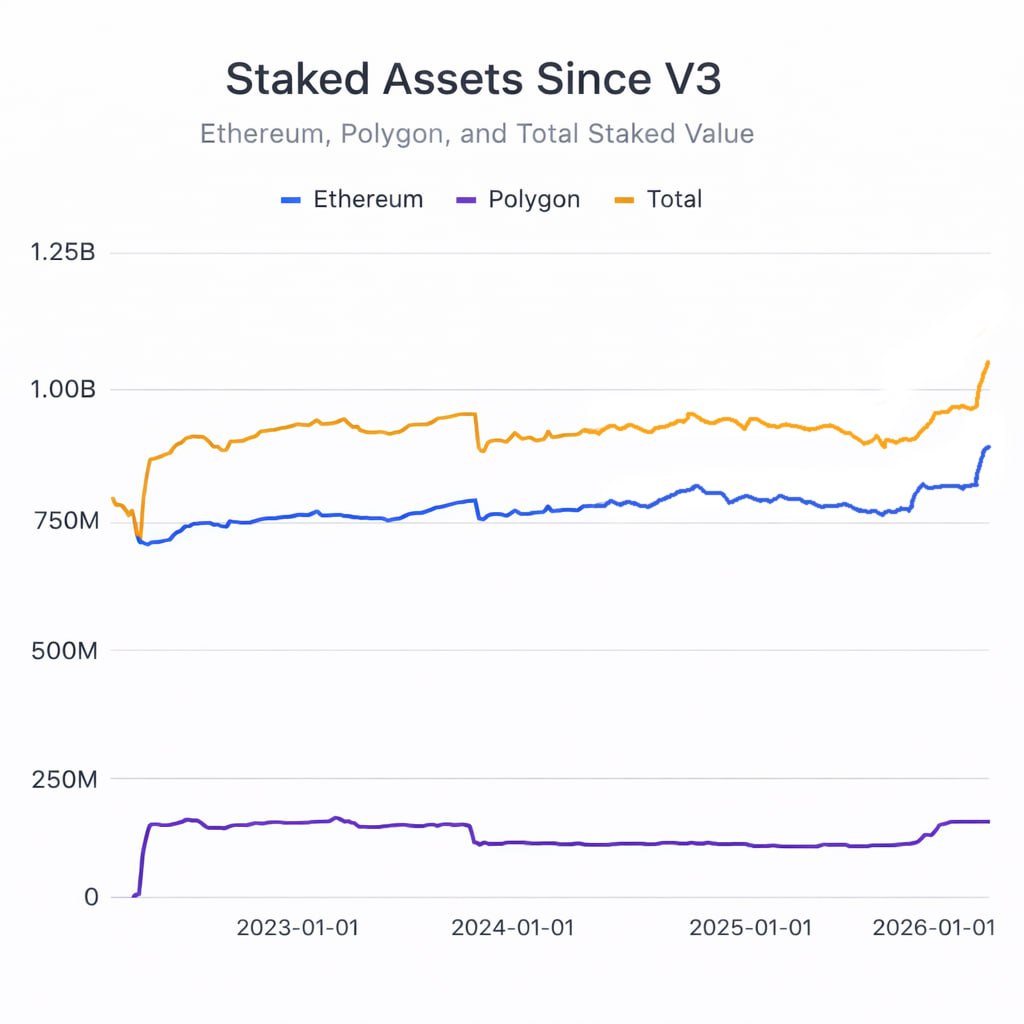Toggle the Ethereum series in the legend
Image resolution: width=1024 pixels, height=1024 pixels.
point(367,199)
